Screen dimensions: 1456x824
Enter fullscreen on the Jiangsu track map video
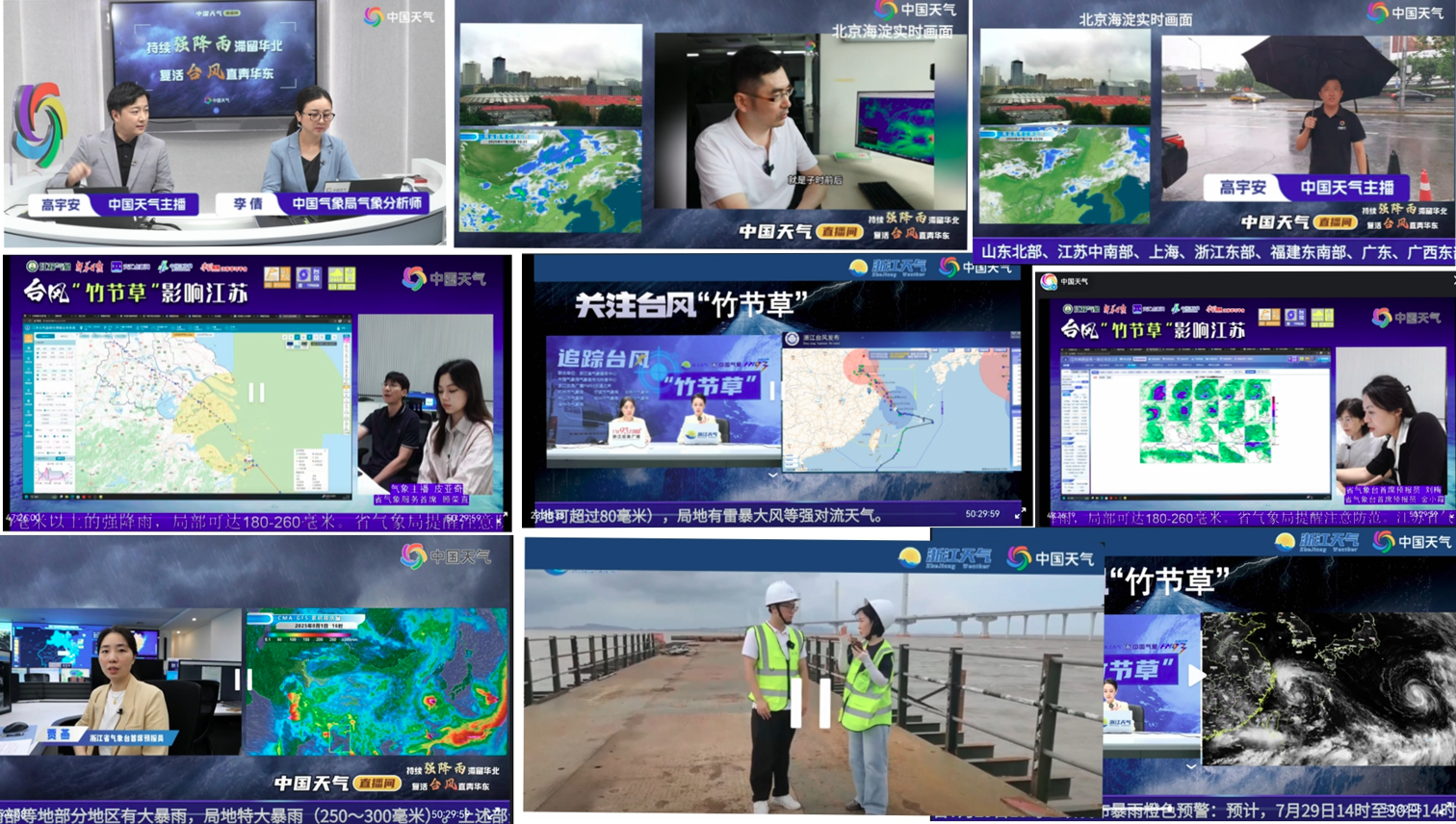(x=502, y=519)
